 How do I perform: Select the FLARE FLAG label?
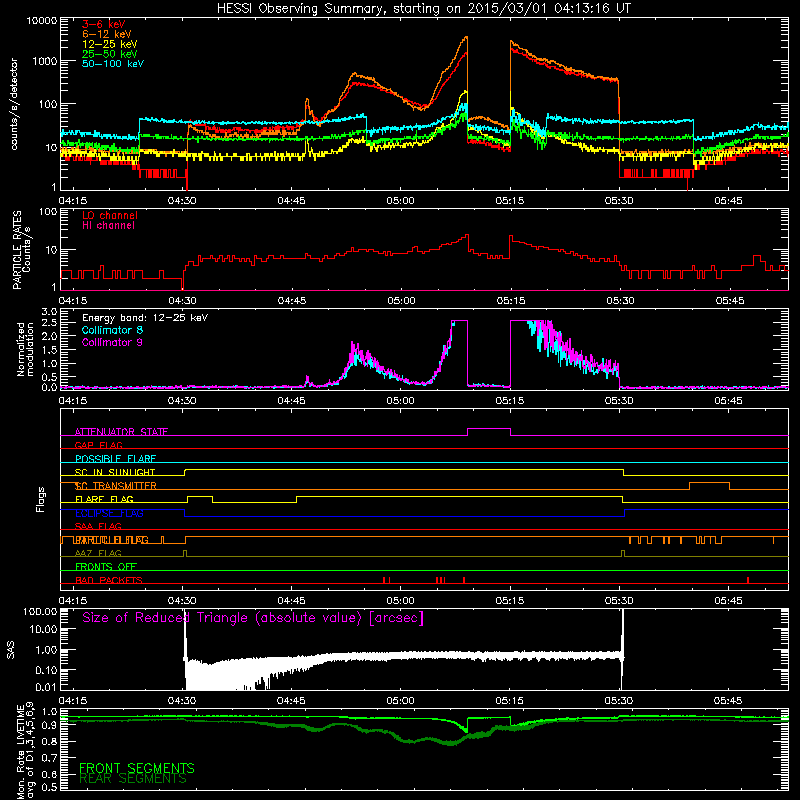pyautogui.click(x=104, y=499)
